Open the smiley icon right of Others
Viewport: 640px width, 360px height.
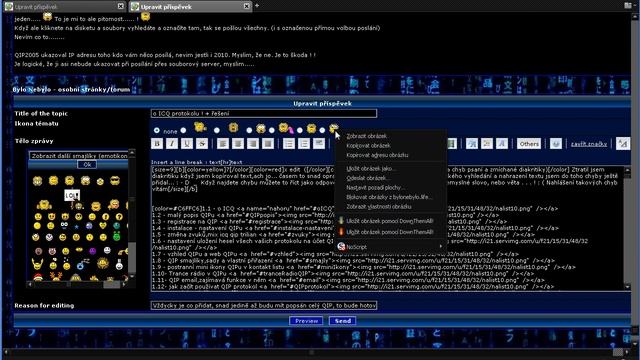point(556,144)
